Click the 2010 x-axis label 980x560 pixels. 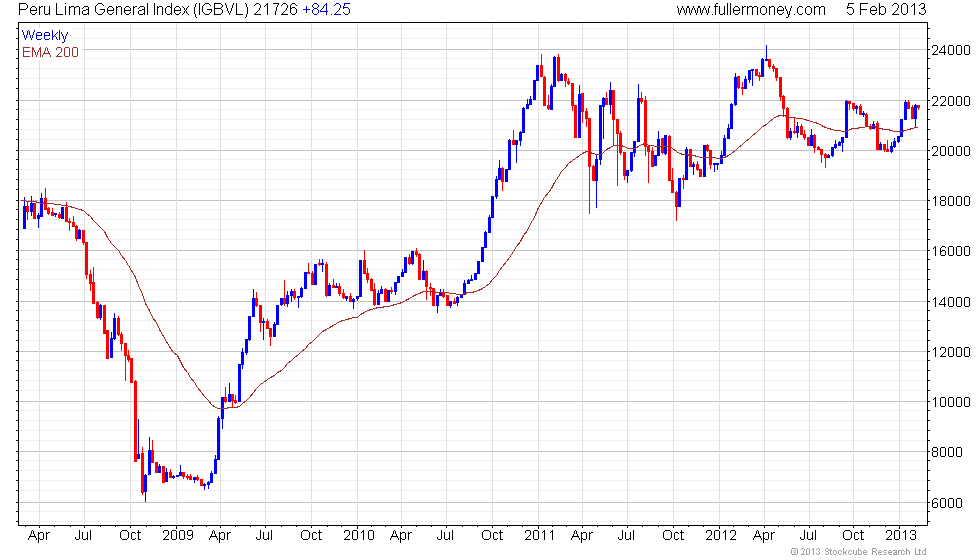(359, 536)
